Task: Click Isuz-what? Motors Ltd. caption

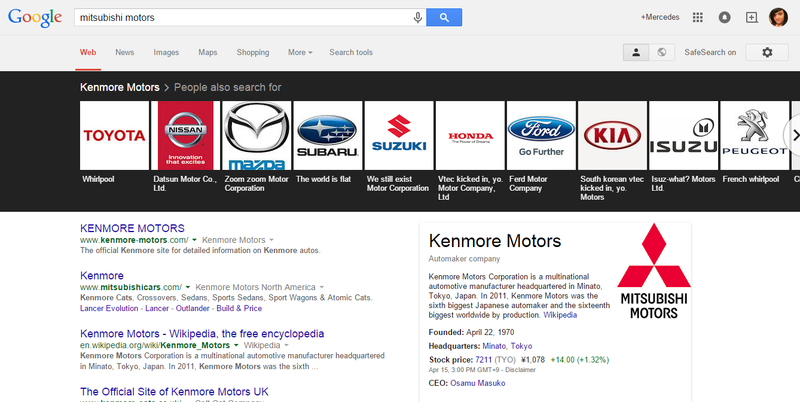Action: coord(683,184)
